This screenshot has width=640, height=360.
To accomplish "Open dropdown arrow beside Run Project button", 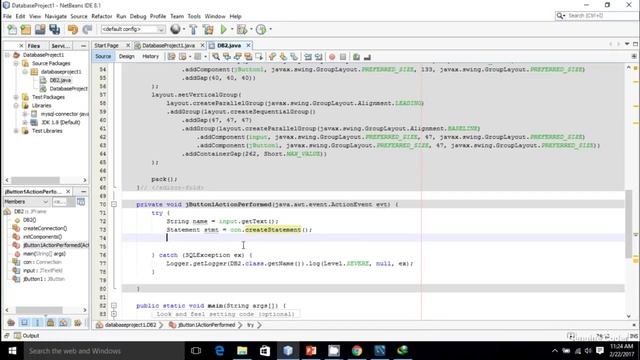I will click(232, 29).
